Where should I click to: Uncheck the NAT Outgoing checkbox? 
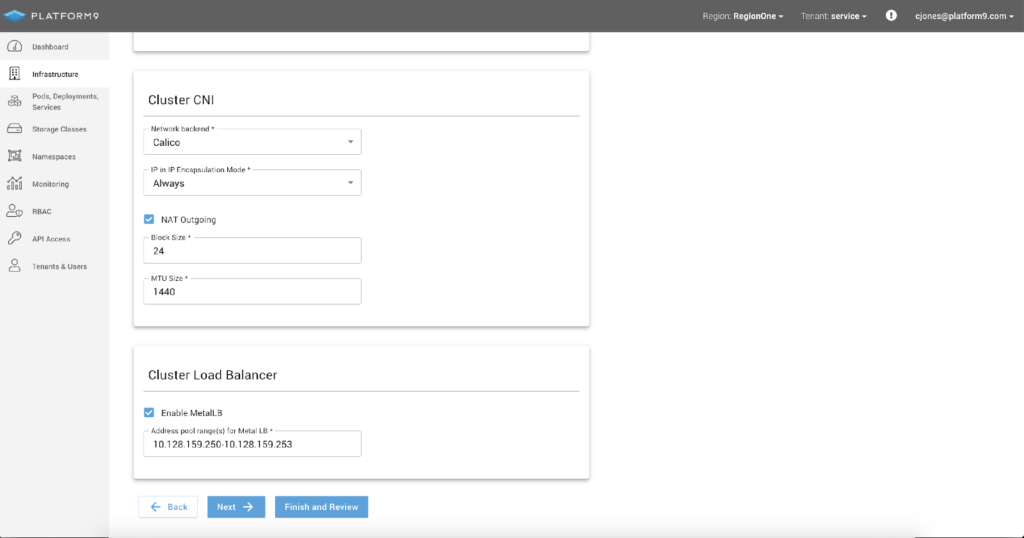(149, 219)
